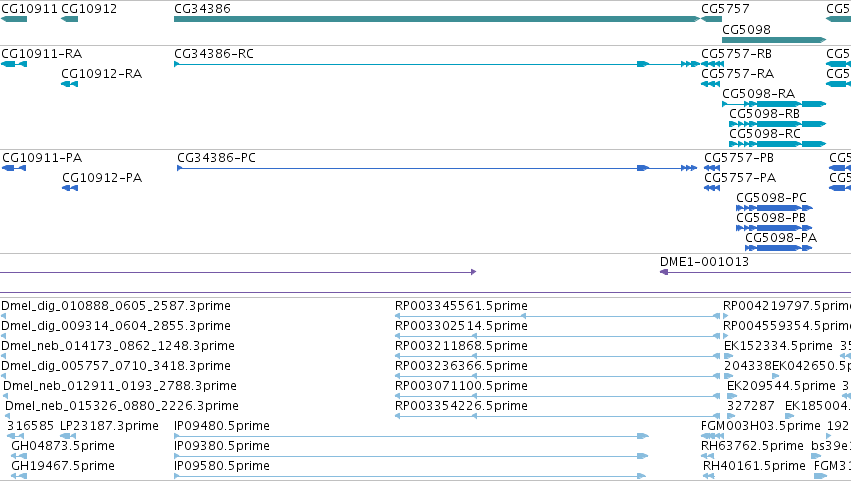Image resolution: width=851 pixels, height=481 pixels.
Task: Click the CG5098-PA protein glyph
Action: [779, 248]
